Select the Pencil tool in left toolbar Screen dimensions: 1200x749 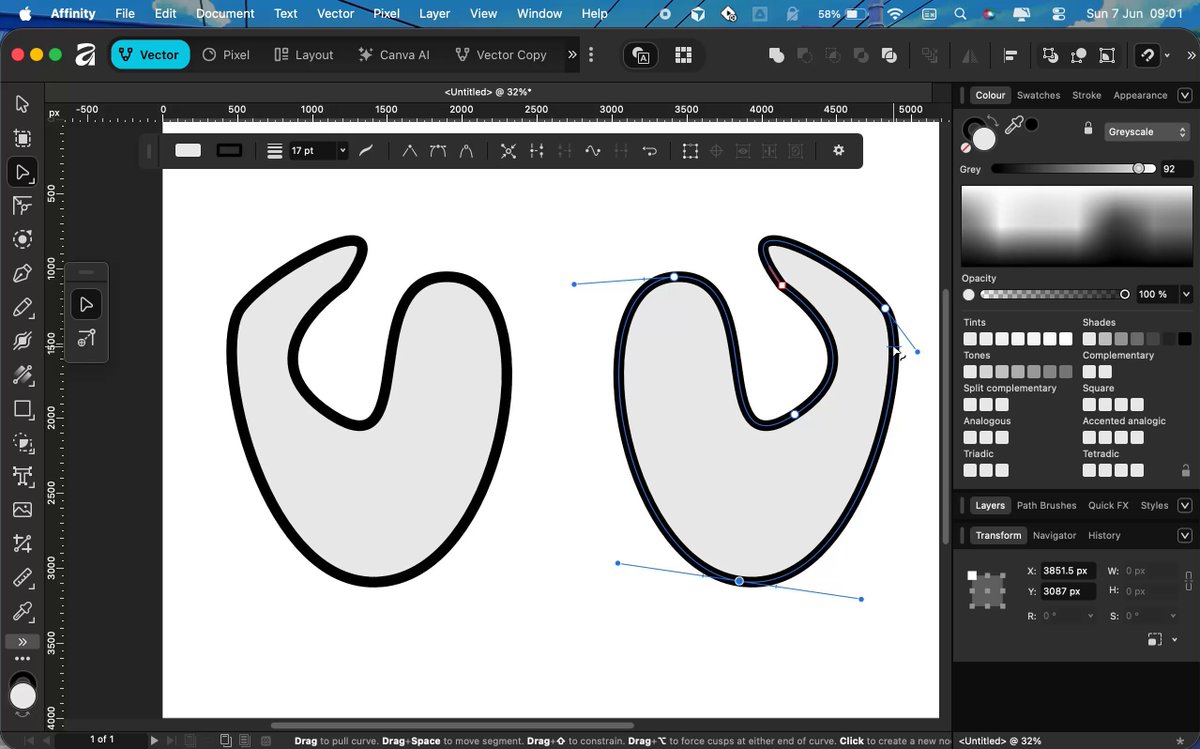[22, 307]
